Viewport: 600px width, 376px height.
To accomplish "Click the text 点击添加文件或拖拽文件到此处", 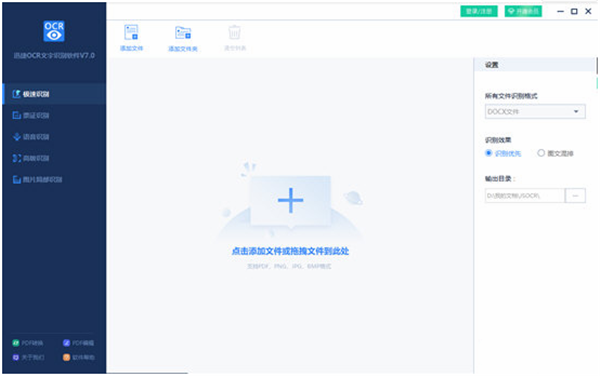I will click(x=290, y=251).
